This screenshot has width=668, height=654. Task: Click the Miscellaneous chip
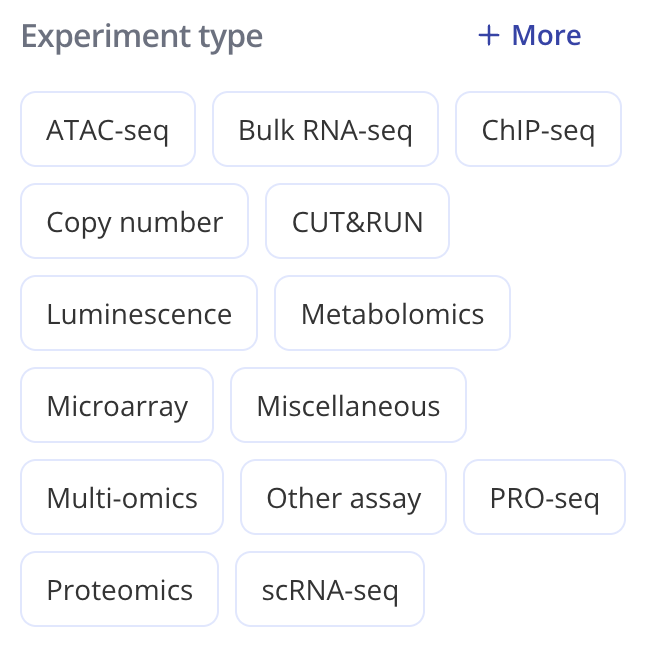coord(348,406)
